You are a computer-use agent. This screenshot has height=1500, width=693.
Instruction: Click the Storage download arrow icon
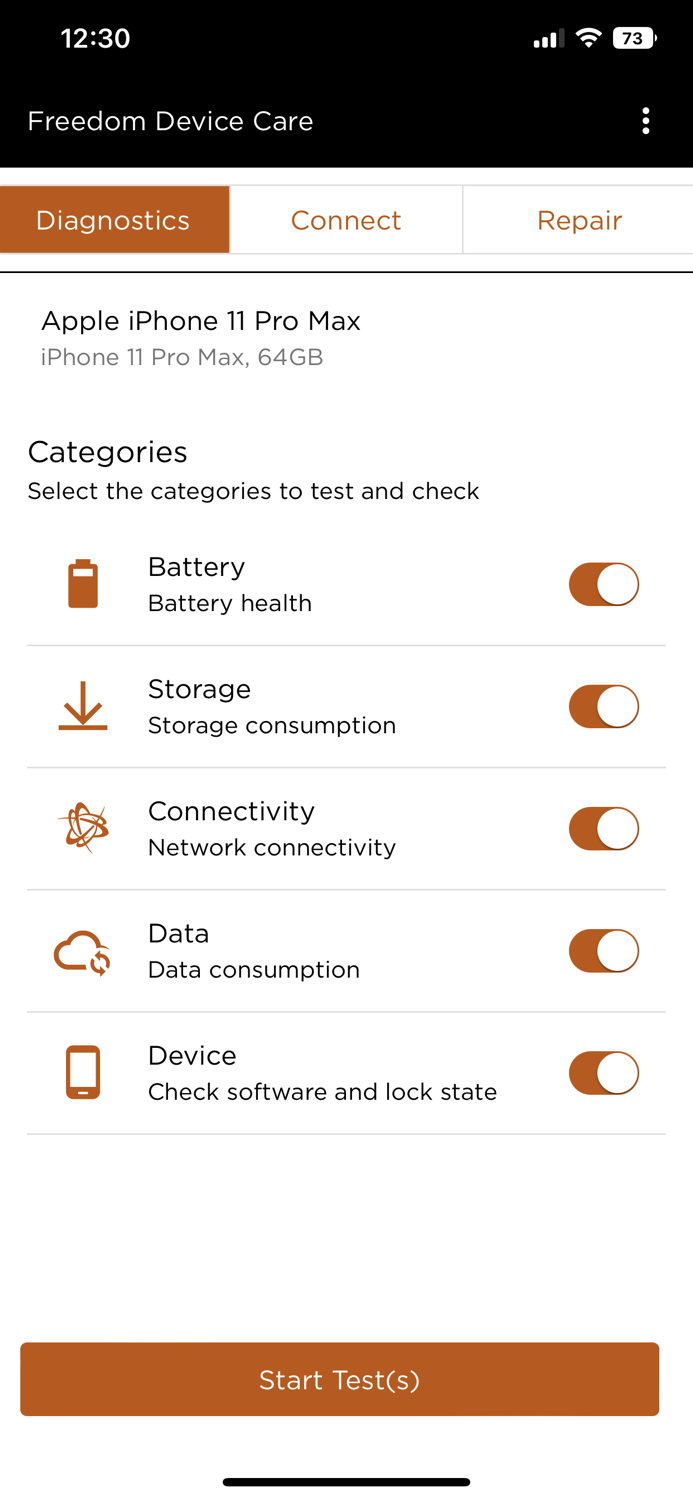(83, 706)
